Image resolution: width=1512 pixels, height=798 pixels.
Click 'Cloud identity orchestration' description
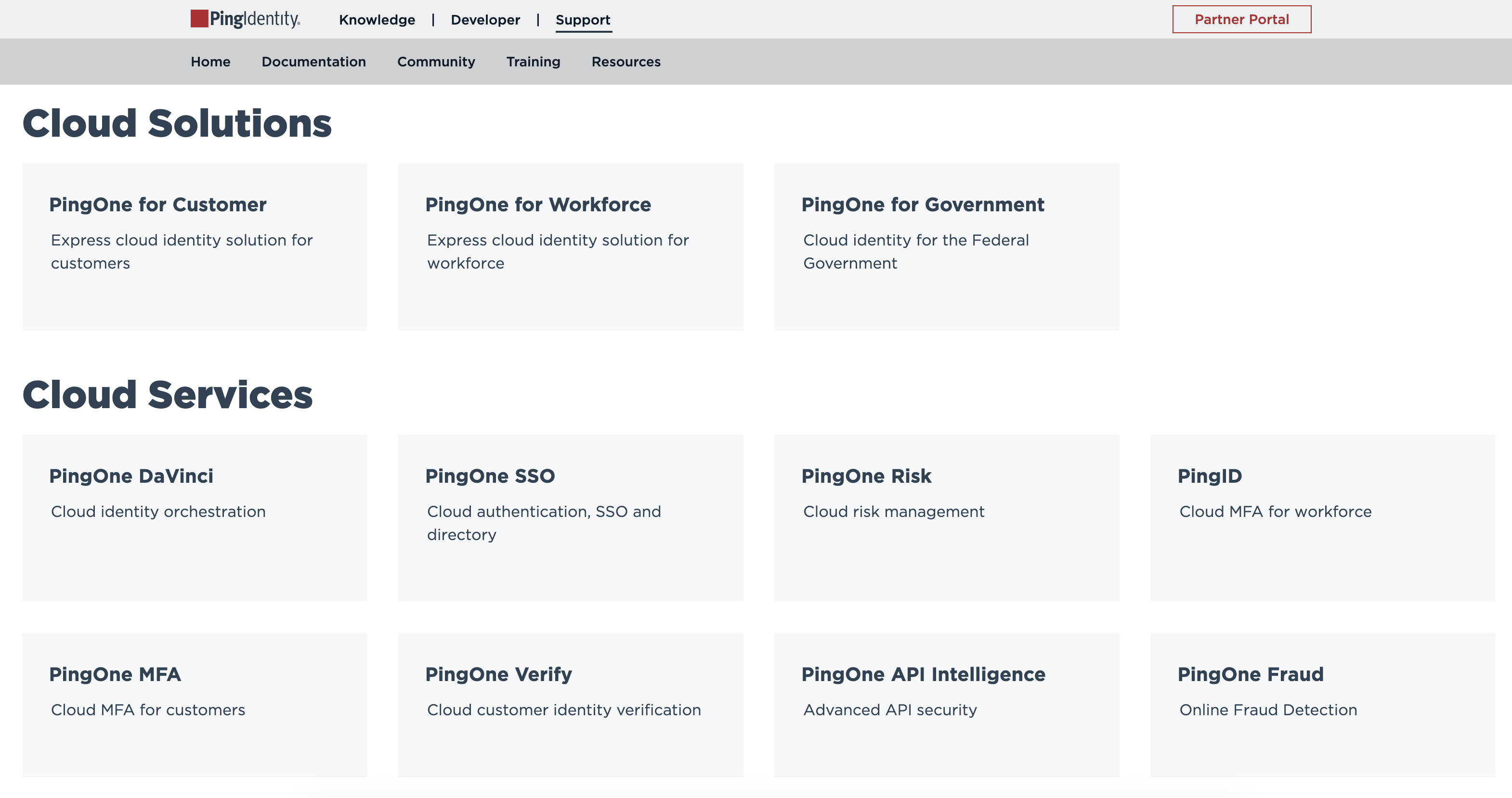(x=158, y=512)
